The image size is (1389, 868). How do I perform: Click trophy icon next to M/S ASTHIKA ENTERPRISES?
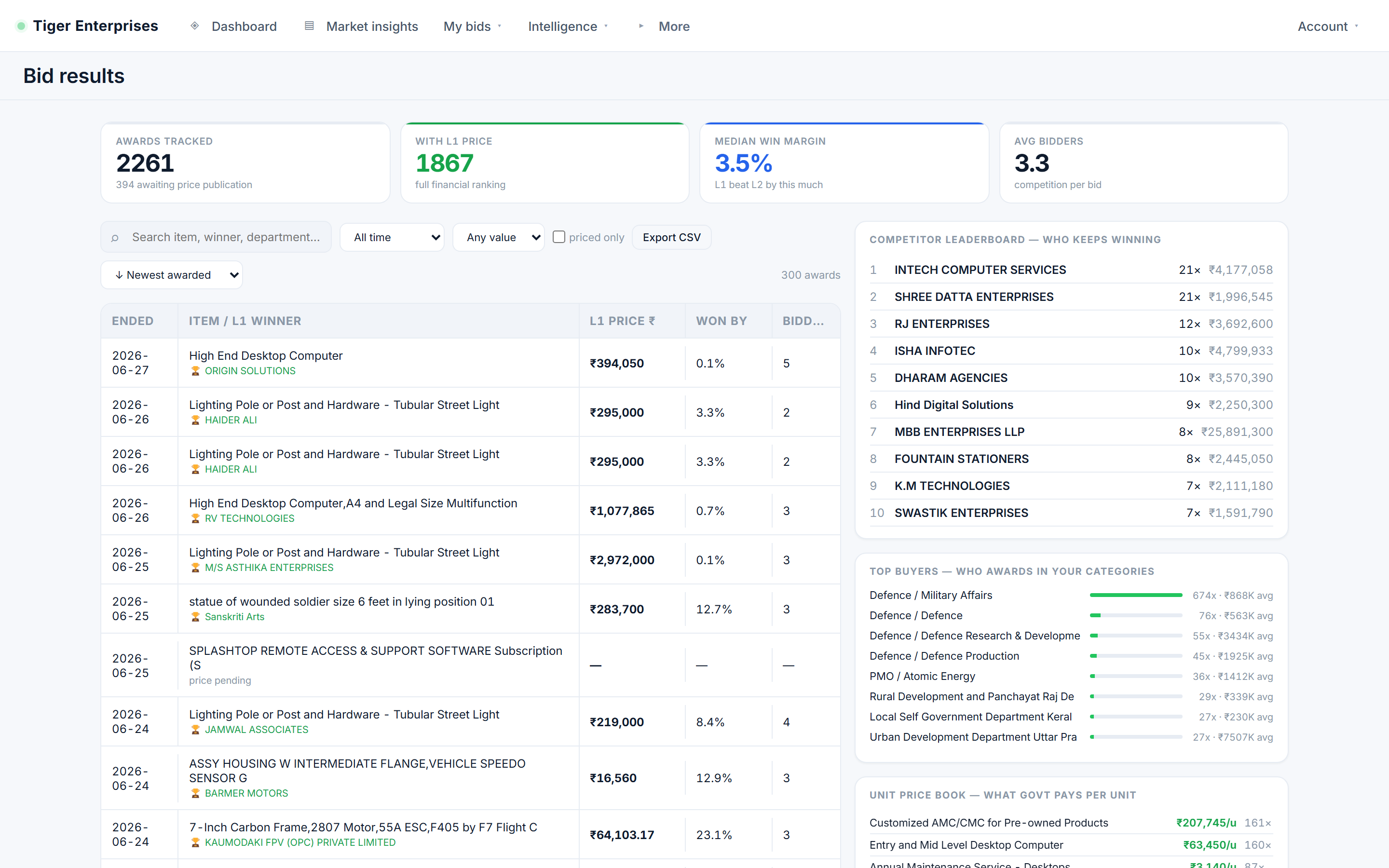pyautogui.click(x=195, y=568)
